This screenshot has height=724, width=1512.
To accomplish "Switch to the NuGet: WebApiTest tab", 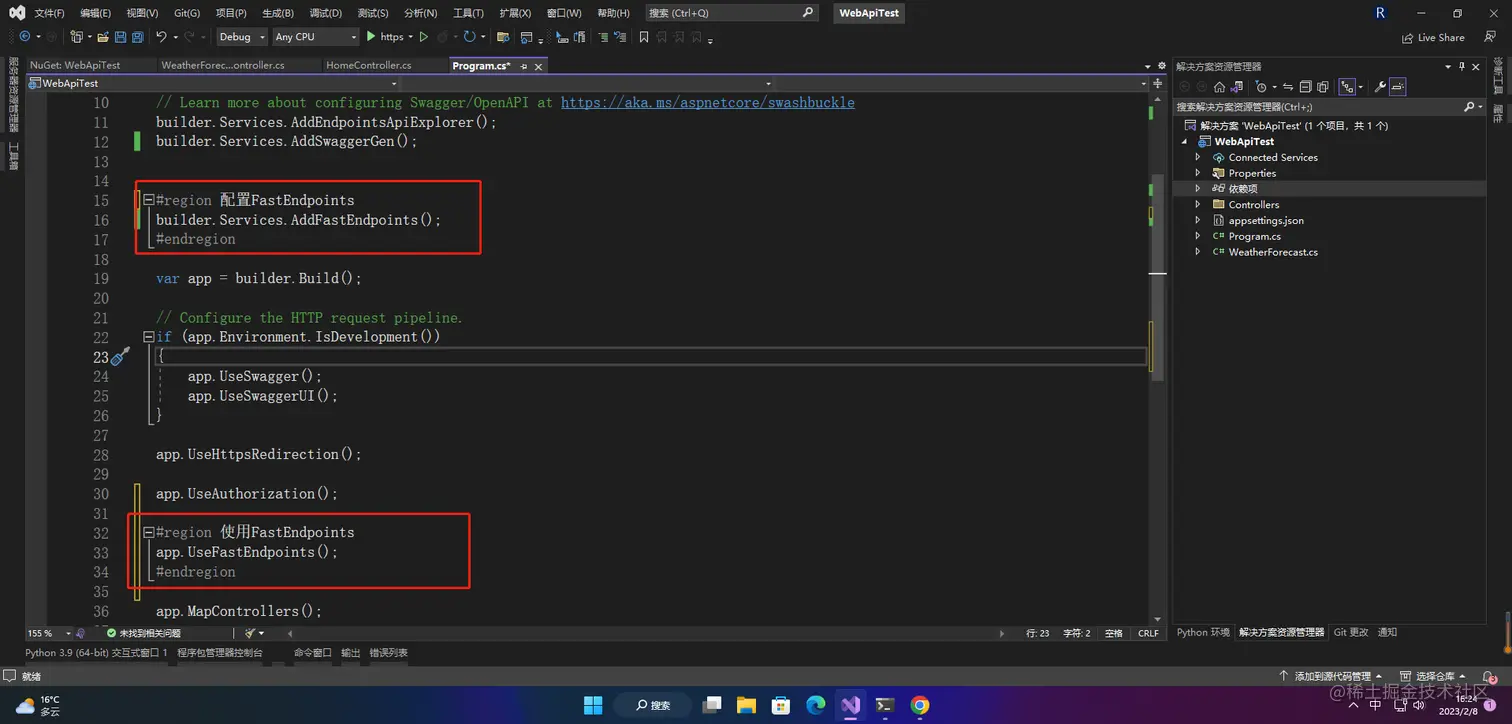I will point(75,65).
